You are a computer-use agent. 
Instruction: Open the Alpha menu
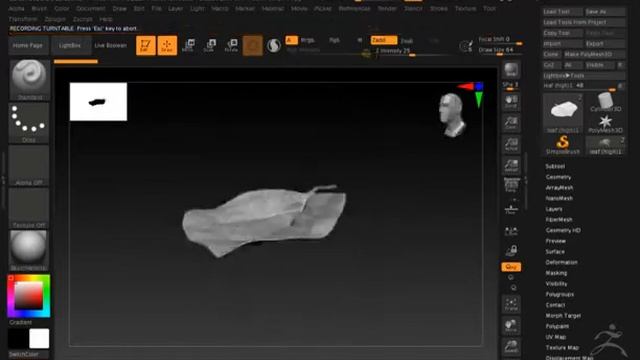pyautogui.click(x=17, y=9)
